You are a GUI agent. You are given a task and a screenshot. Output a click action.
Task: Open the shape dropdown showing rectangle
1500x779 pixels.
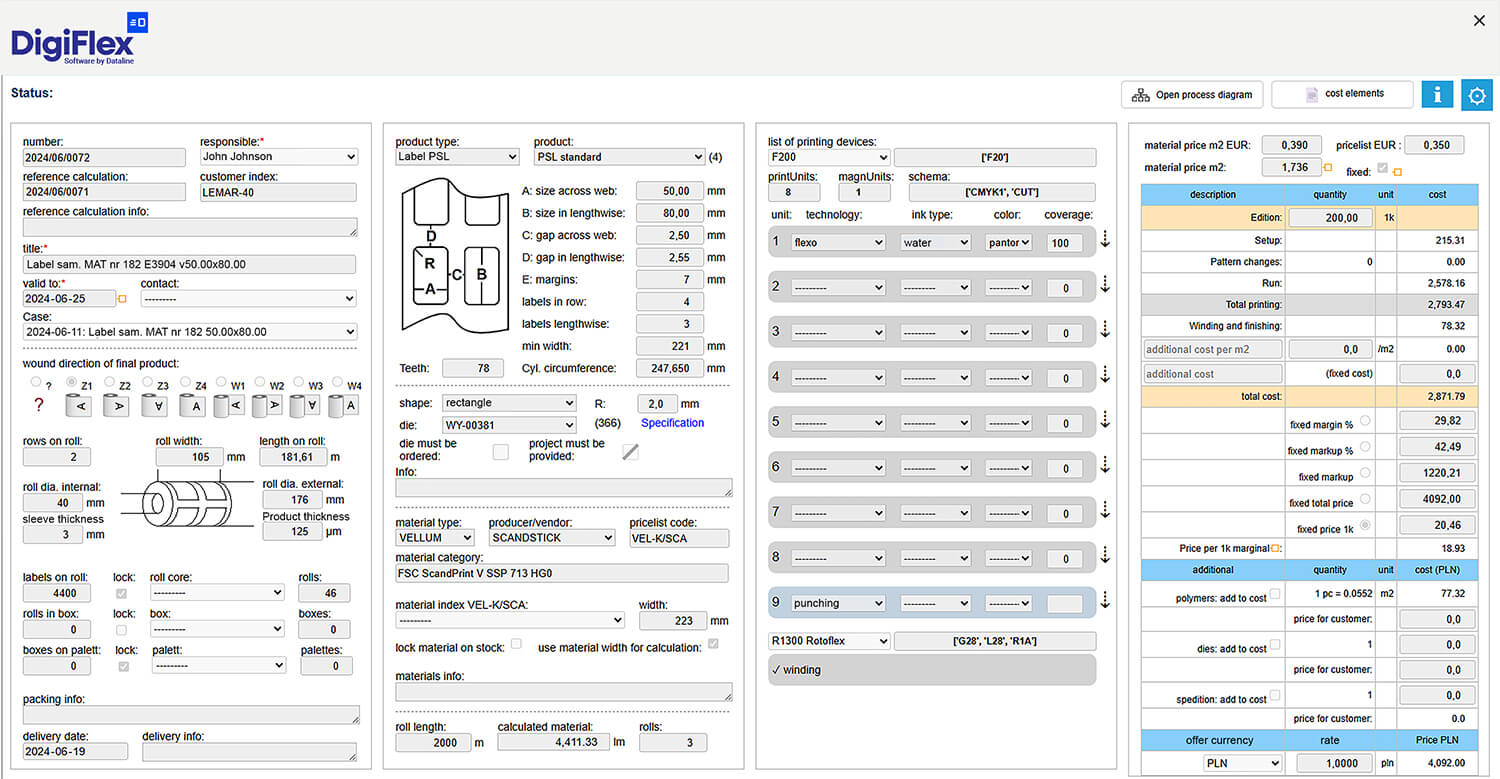[509, 403]
